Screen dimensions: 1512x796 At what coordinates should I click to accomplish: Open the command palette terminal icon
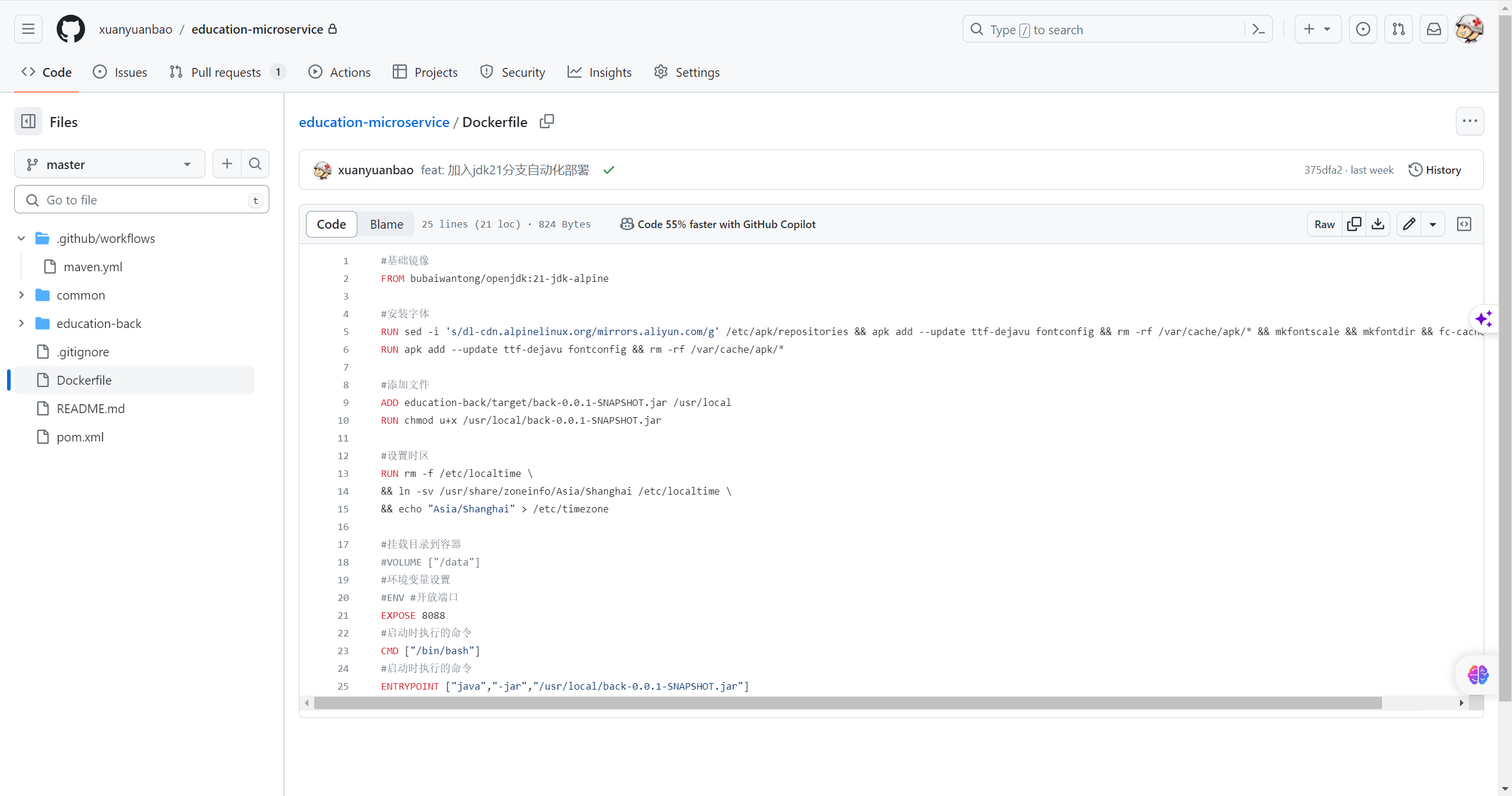click(x=1257, y=29)
